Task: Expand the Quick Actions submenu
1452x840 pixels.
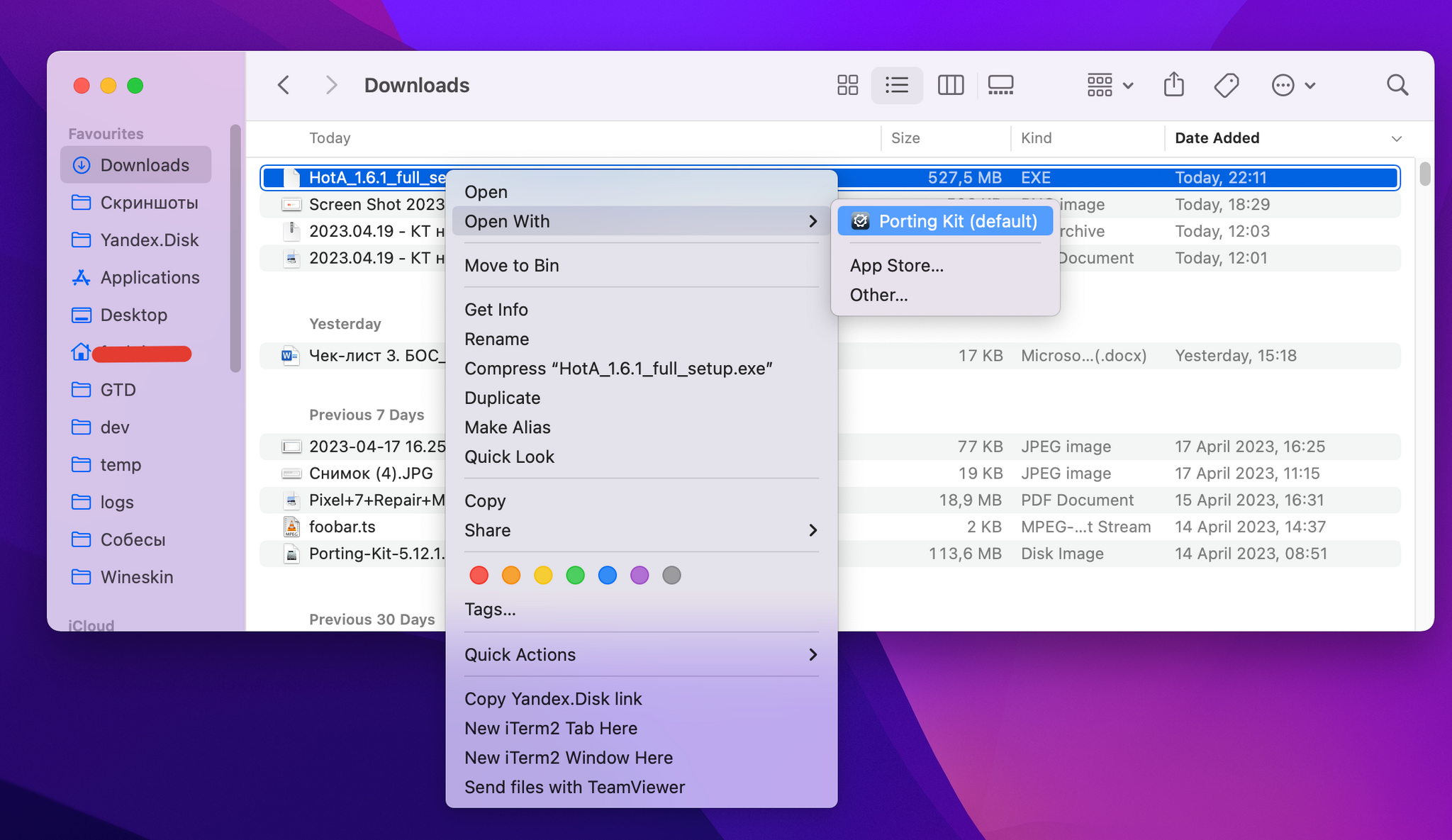Action: tap(641, 654)
